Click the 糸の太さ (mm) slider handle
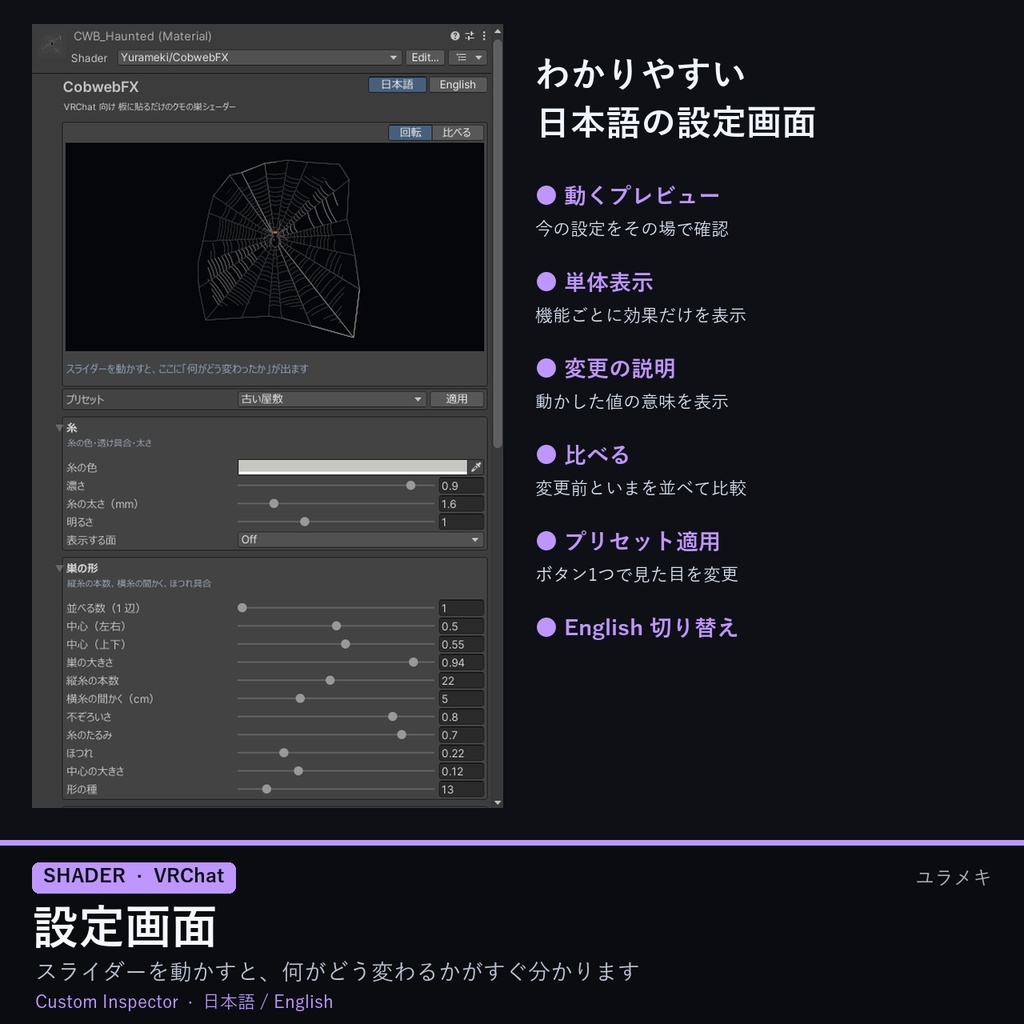 coord(274,504)
